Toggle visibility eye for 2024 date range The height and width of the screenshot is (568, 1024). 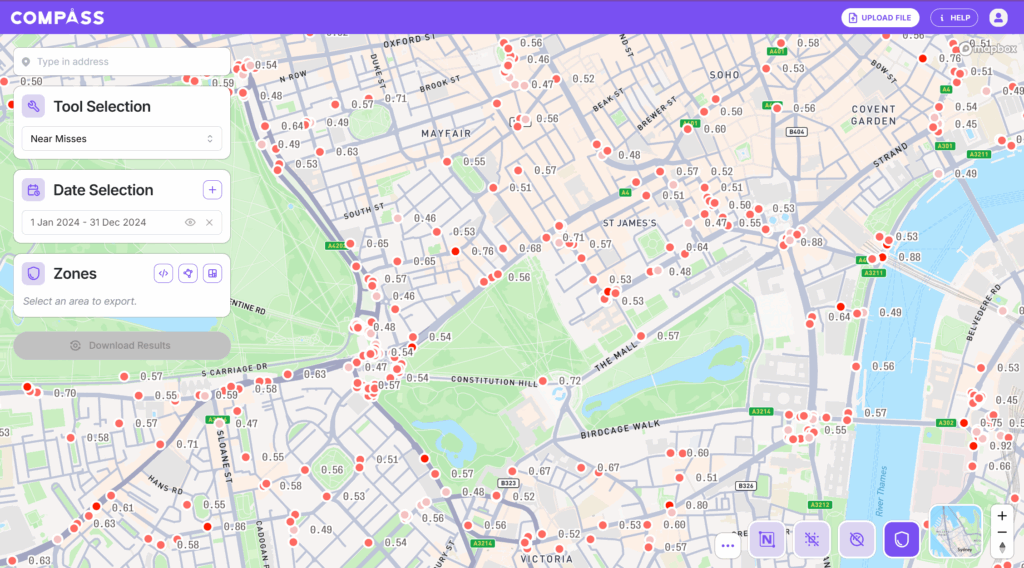point(190,222)
